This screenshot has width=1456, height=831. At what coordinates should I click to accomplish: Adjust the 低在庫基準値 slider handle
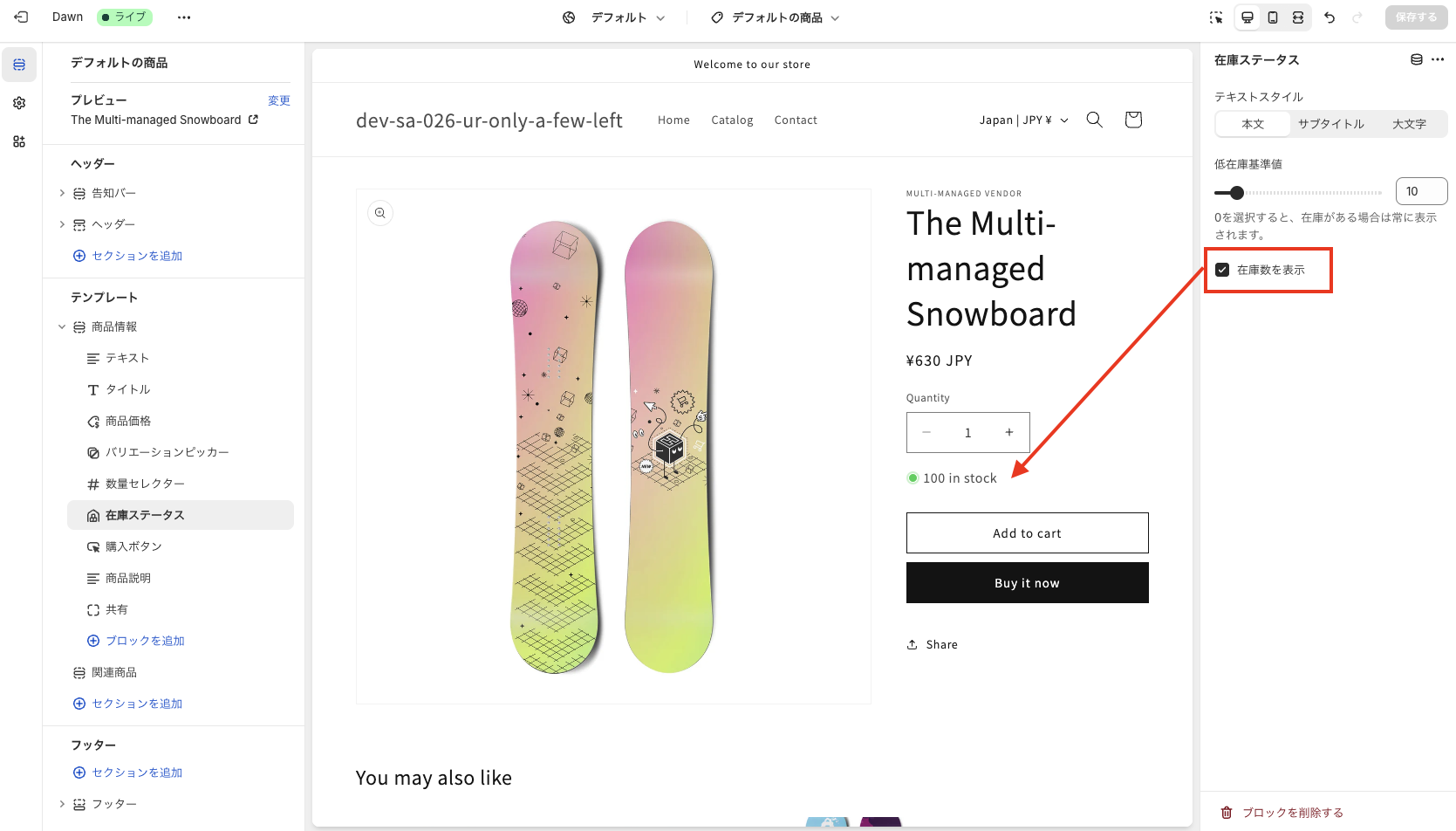tap(1236, 193)
